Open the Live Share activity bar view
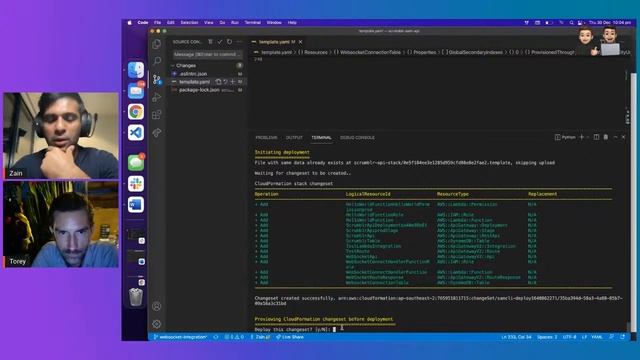 tap(157, 133)
